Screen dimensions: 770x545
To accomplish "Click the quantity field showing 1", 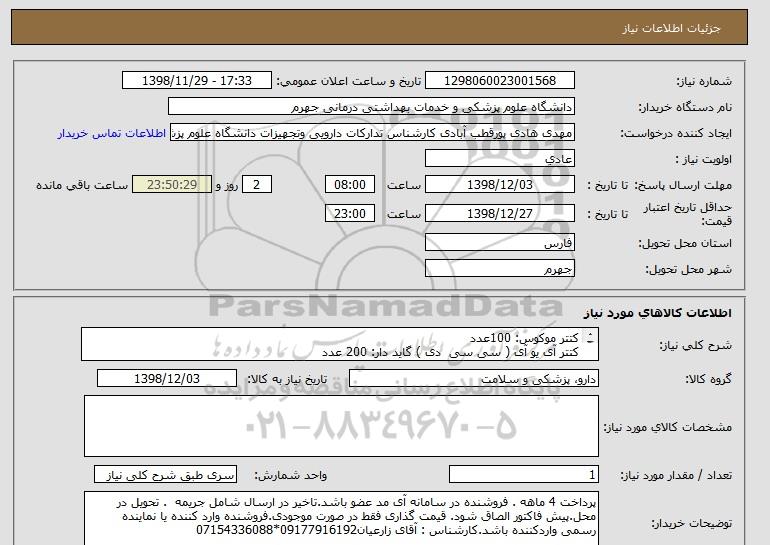I will click(x=523, y=475).
